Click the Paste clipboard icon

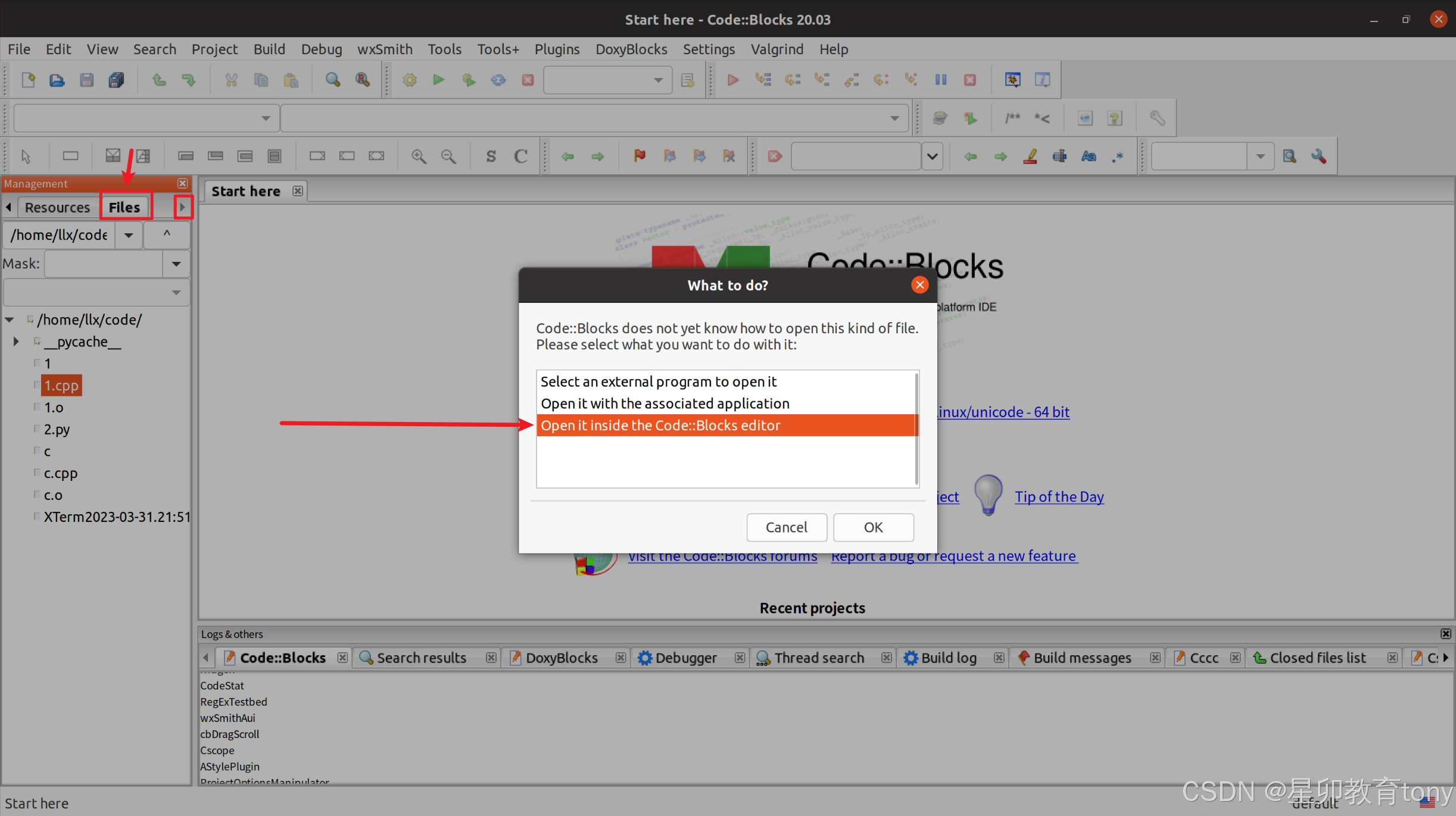291,80
